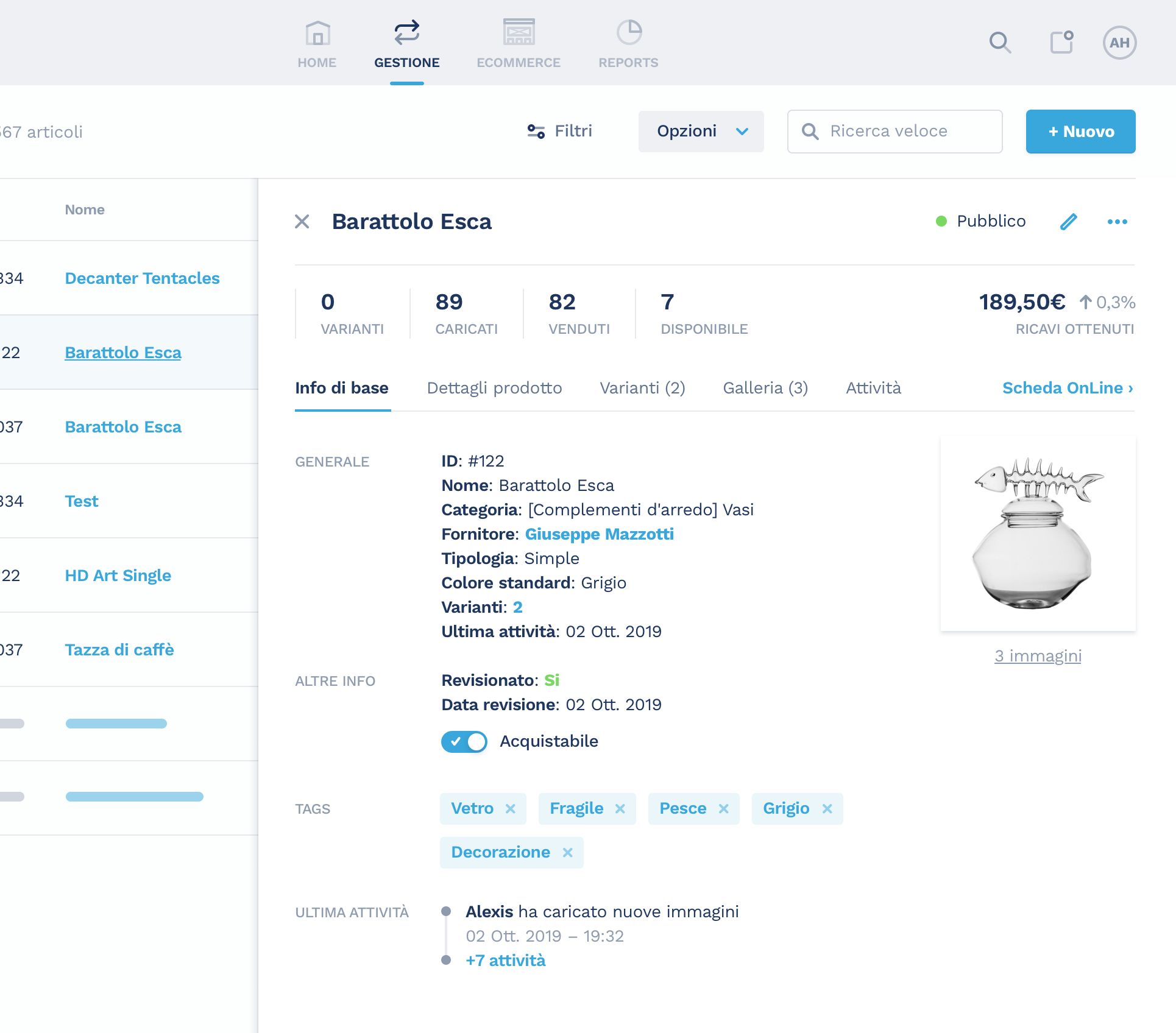
Task: Switch to the Dettagli prodotto tab
Action: [494, 388]
